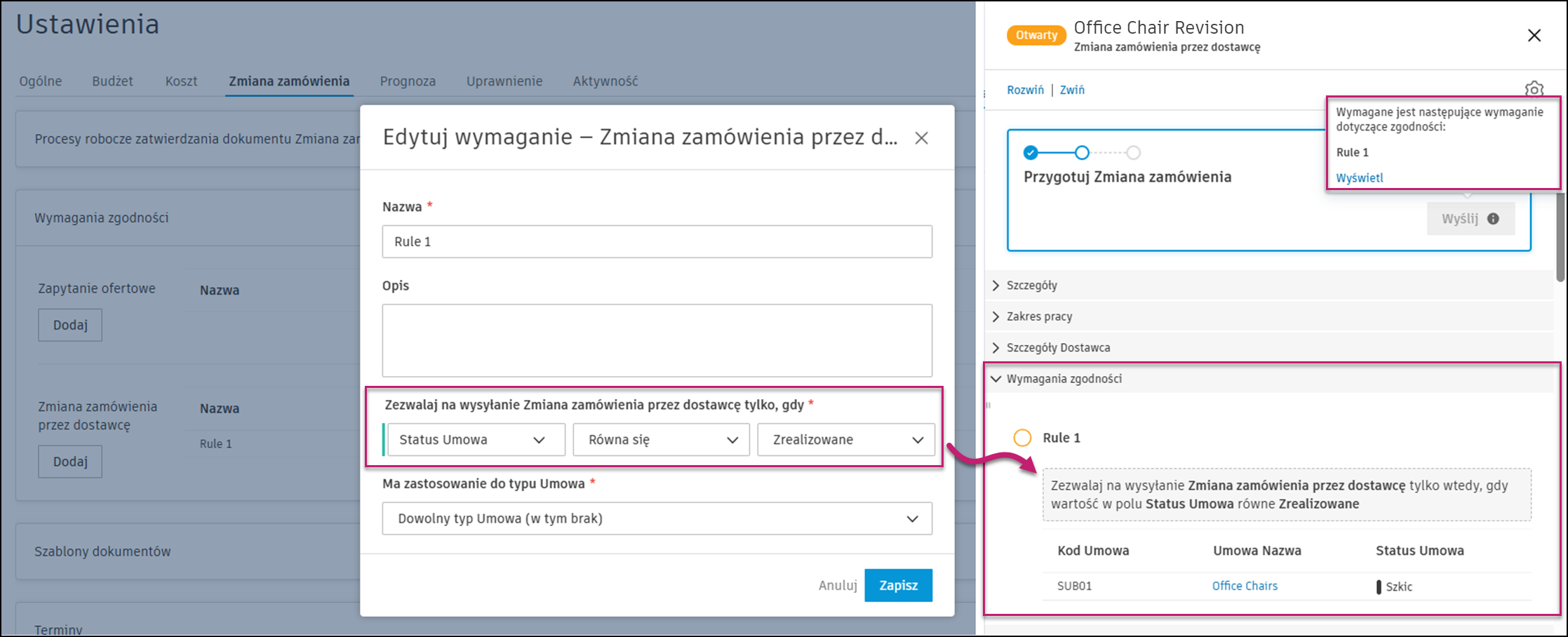Close the Office Chair Revision panel

1534,36
